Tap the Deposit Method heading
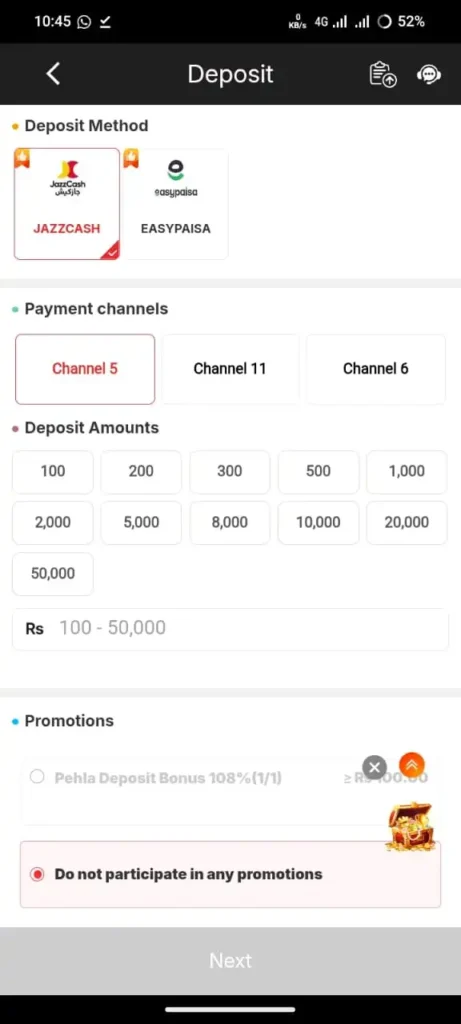The height and width of the screenshot is (1024, 461). click(86, 125)
